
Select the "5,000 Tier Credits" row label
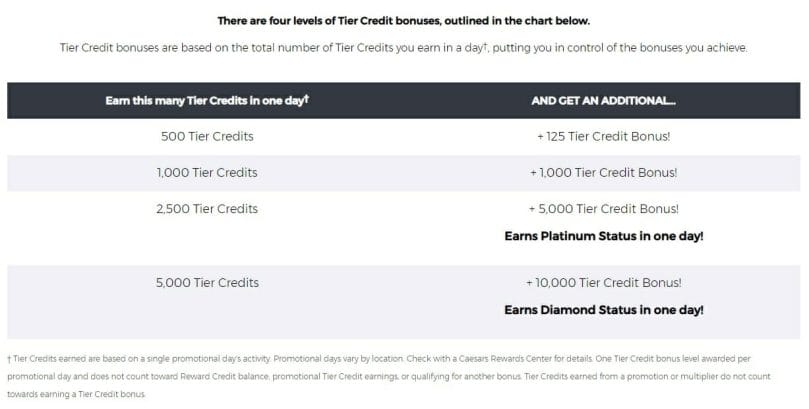tap(207, 282)
